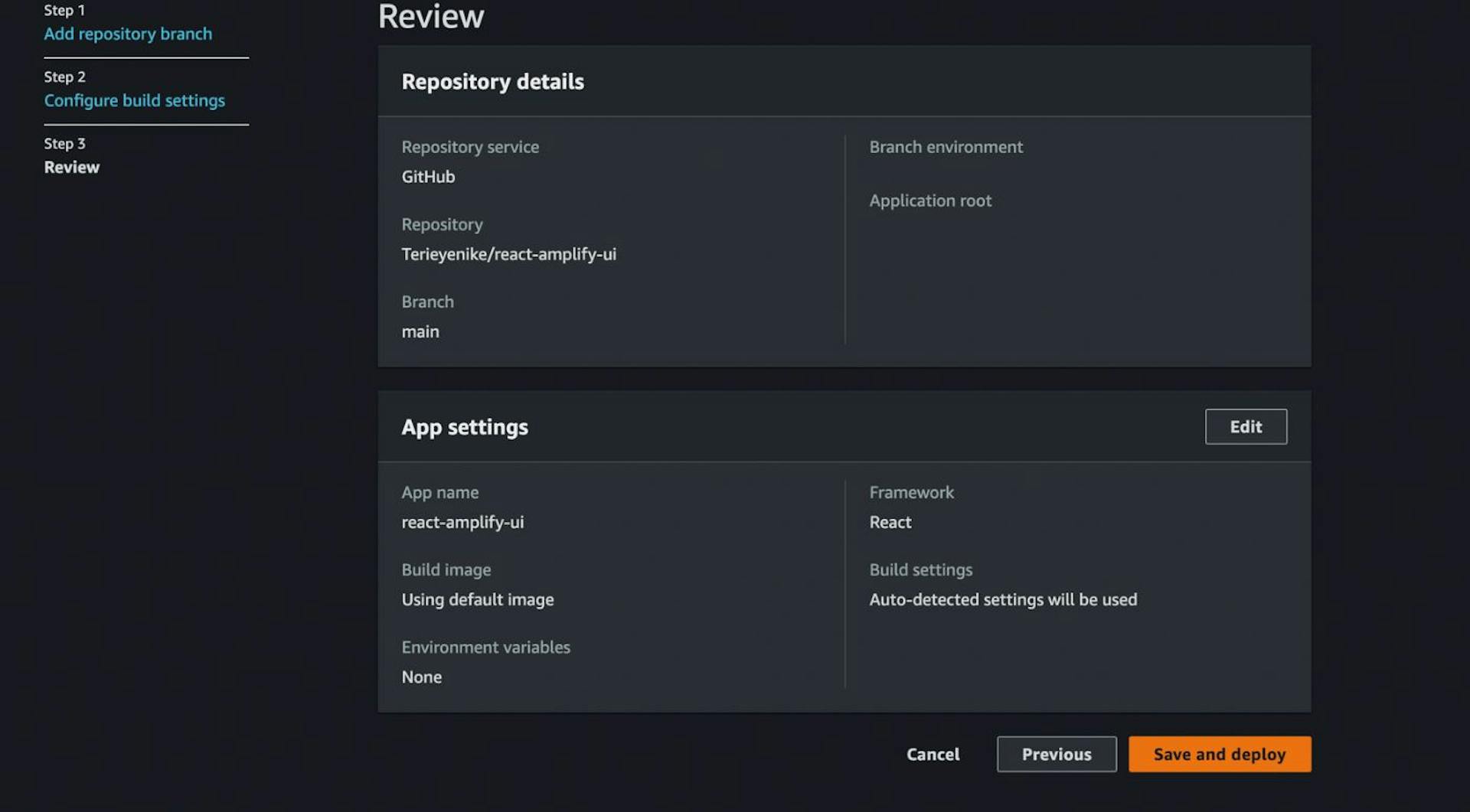This screenshot has height=812, width=1470.
Task: Click Auto-detected settings will be used text
Action: 1003,599
